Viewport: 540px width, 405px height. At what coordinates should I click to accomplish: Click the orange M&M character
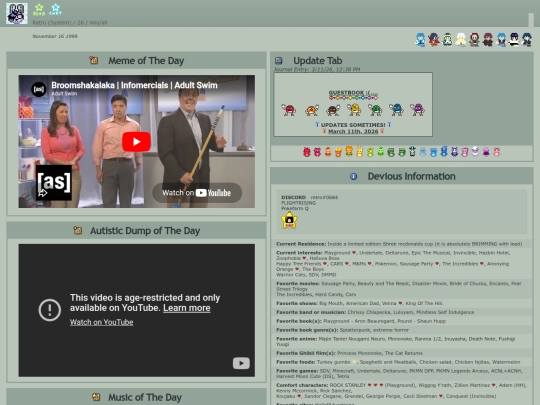point(312,110)
